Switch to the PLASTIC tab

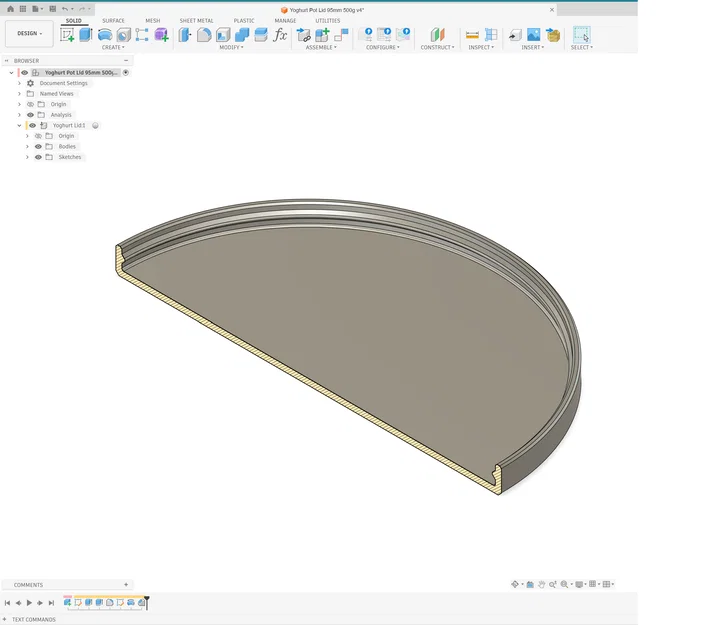[x=244, y=21]
